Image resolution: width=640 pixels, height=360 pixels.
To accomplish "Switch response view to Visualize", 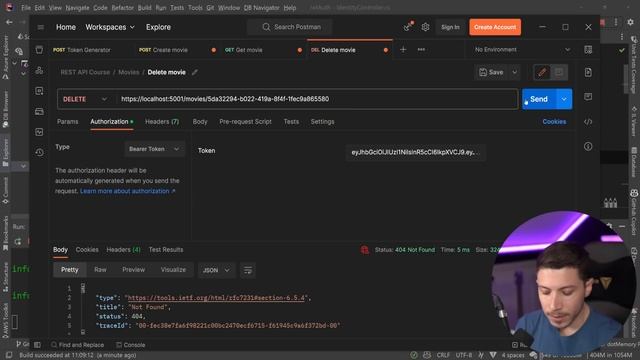I will pos(173,270).
